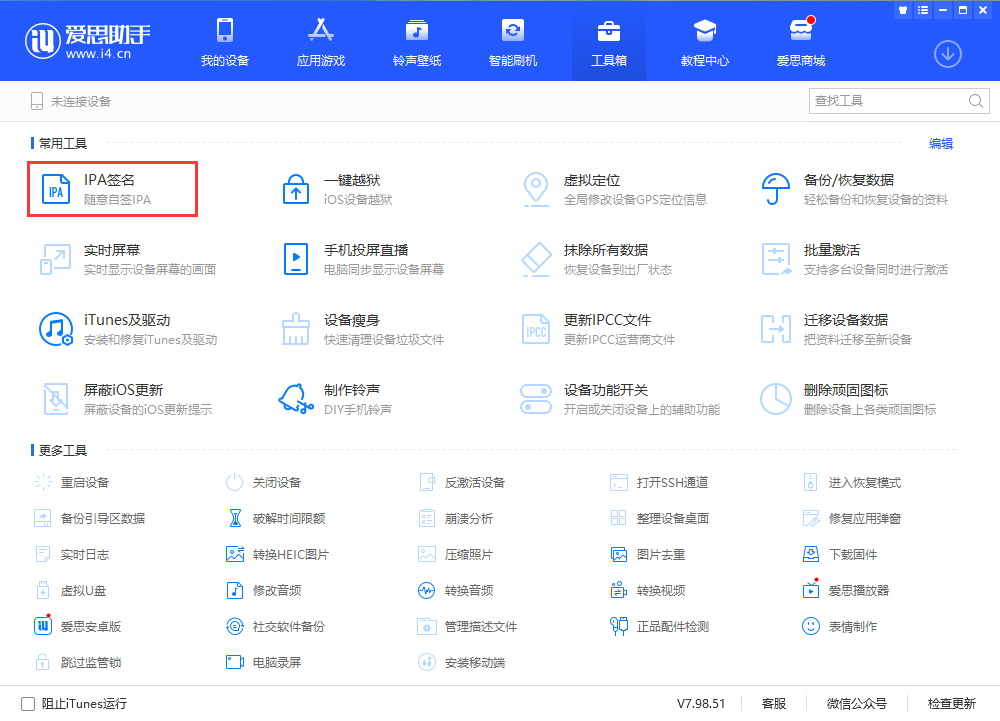Open 设备功能开关 switches icon
The image size is (1000, 721).
(536, 399)
